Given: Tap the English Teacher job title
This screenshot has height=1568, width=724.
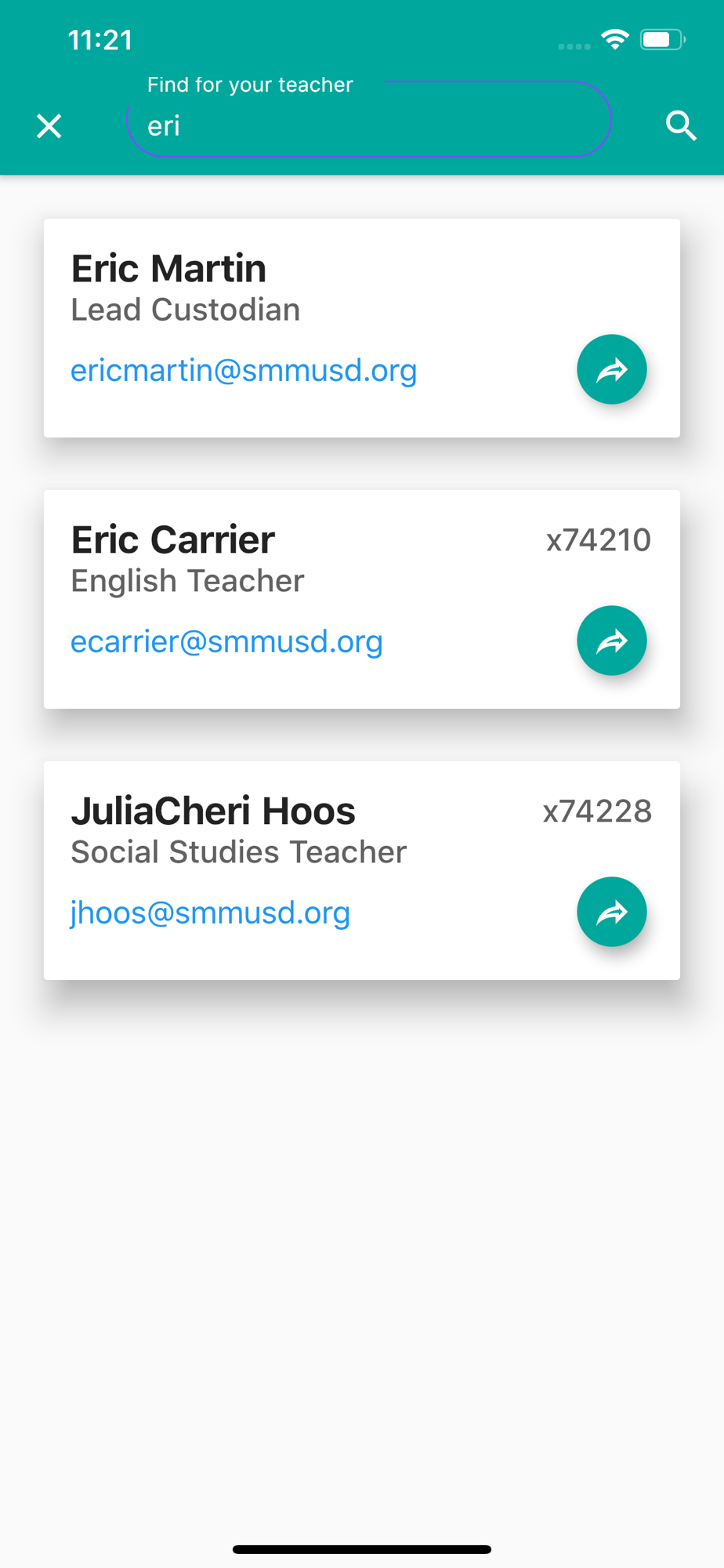Looking at the screenshot, I should click(187, 581).
